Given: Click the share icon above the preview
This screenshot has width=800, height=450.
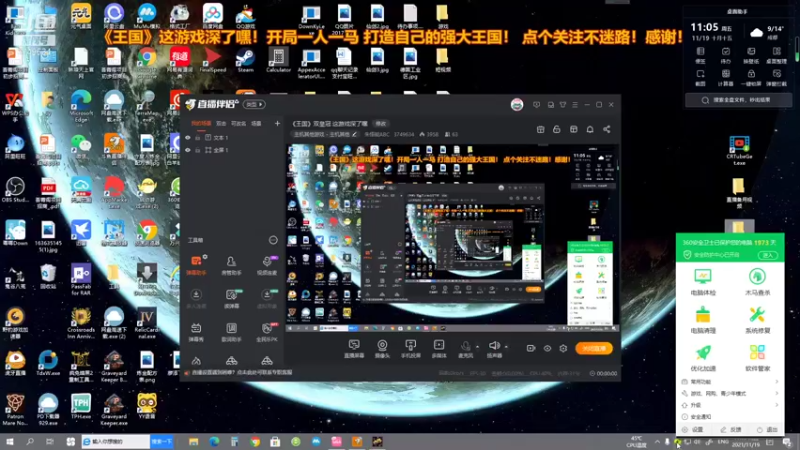Looking at the screenshot, I should pos(607,130).
